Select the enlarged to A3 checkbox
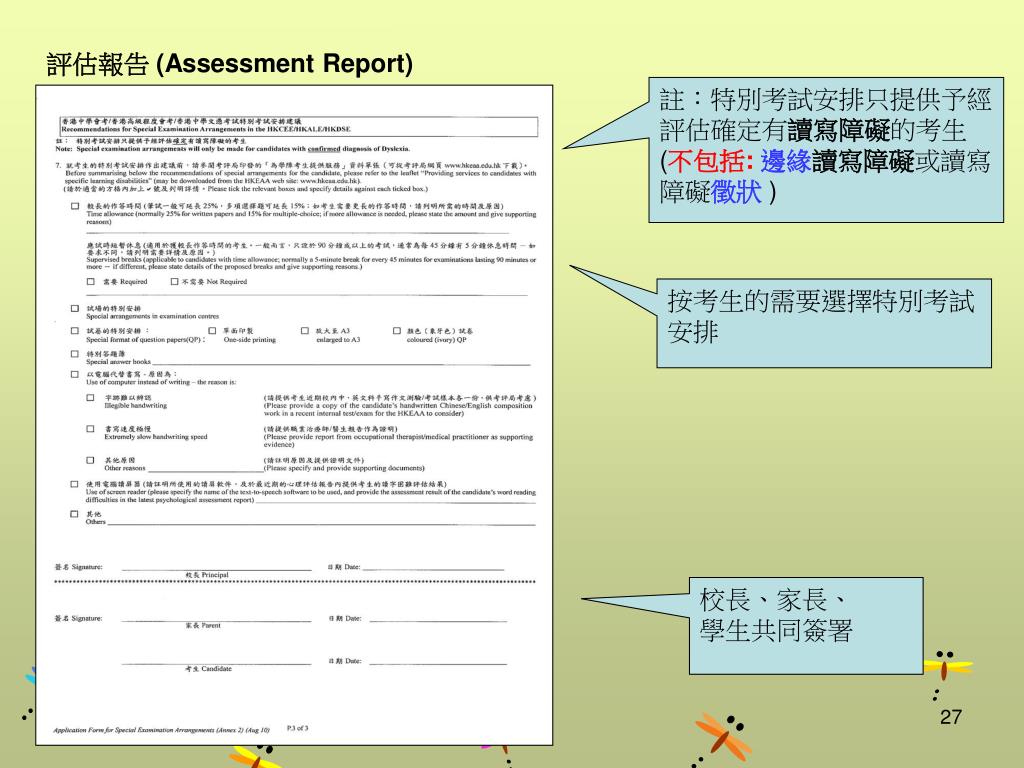 pos(304,330)
